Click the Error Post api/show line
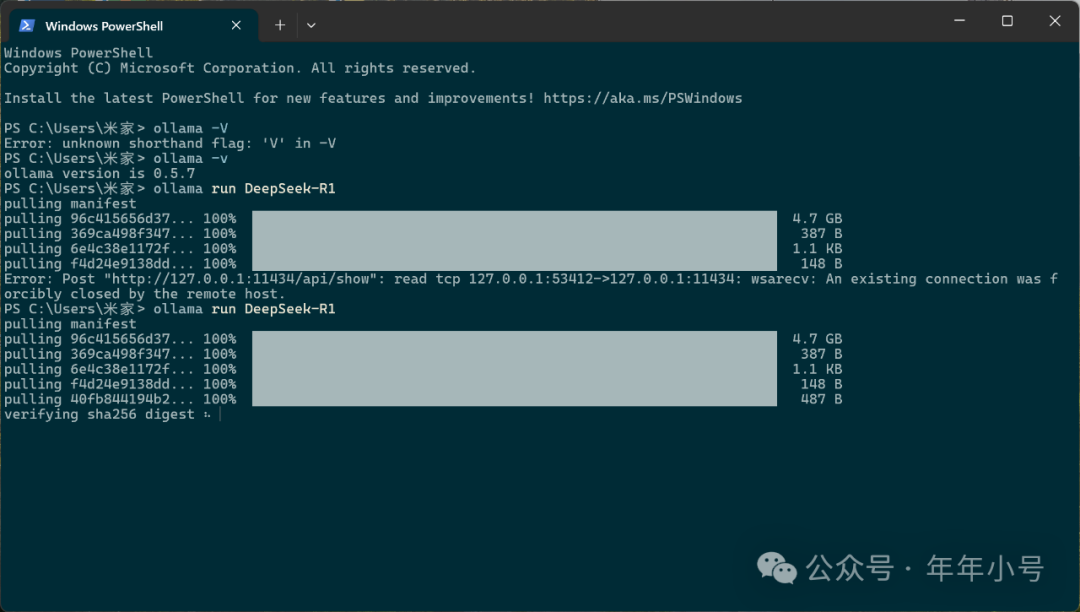 coord(530,279)
